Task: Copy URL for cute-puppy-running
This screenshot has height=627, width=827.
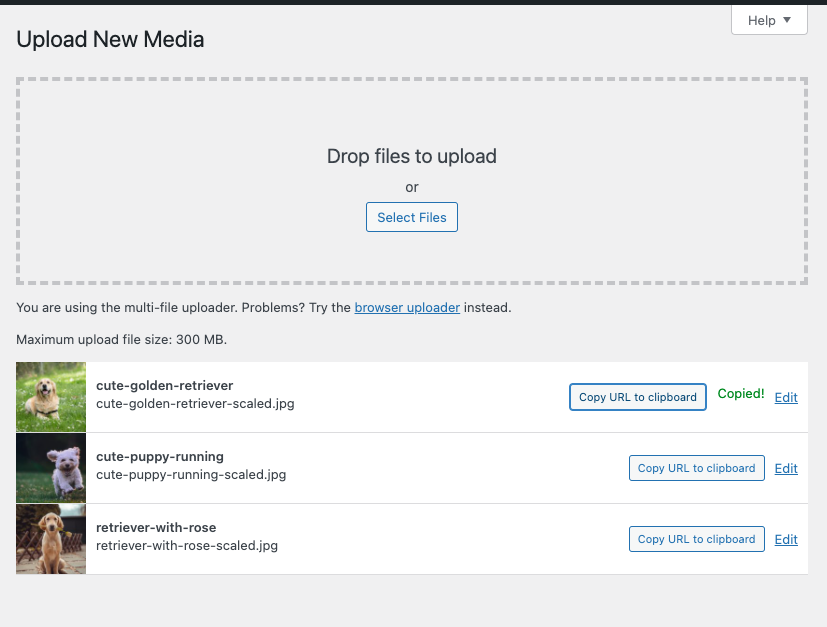Action: (x=696, y=467)
